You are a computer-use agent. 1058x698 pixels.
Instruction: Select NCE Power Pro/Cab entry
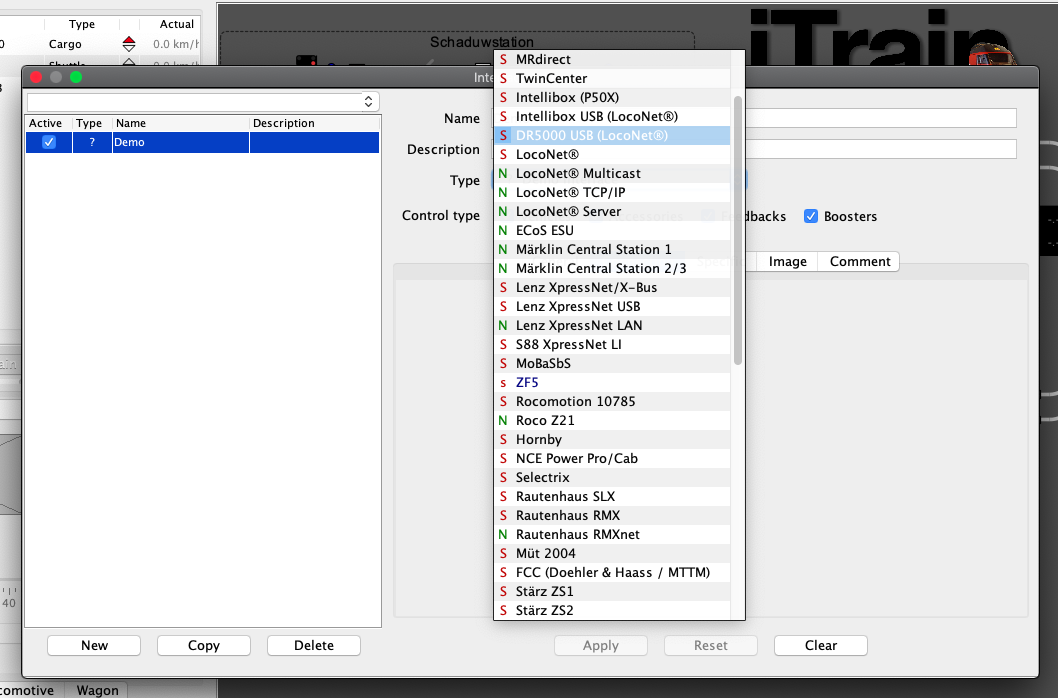coord(612,458)
